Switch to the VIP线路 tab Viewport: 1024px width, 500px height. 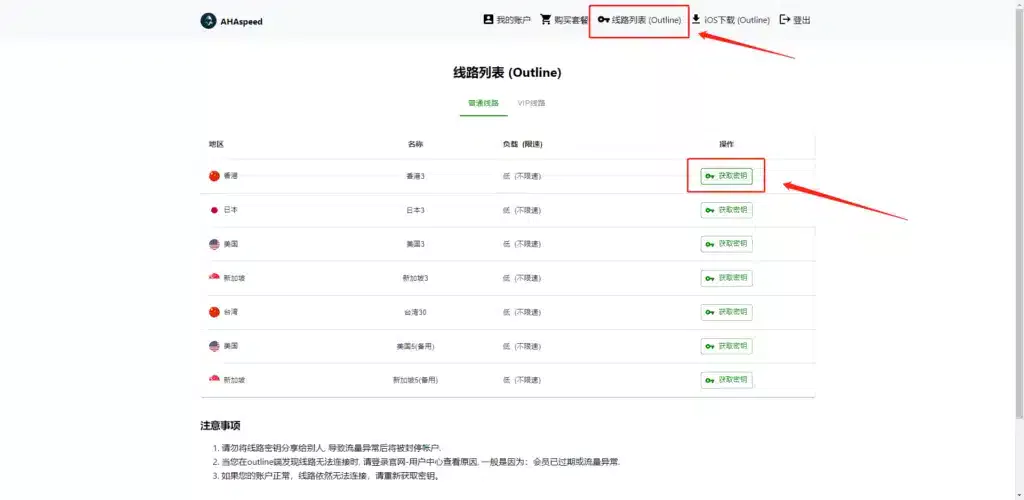click(531, 103)
